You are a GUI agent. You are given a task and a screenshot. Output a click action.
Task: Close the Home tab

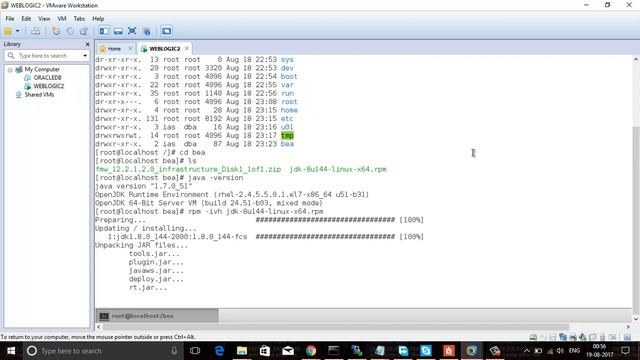click(x=130, y=49)
